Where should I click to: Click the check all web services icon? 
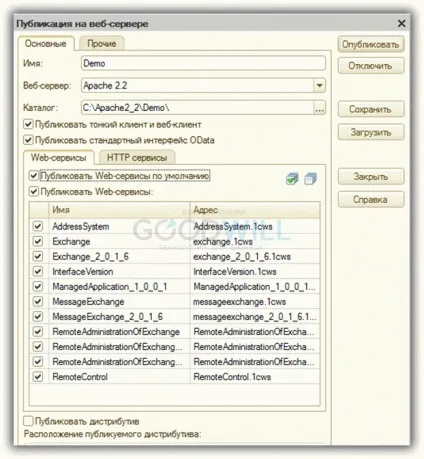(x=292, y=179)
